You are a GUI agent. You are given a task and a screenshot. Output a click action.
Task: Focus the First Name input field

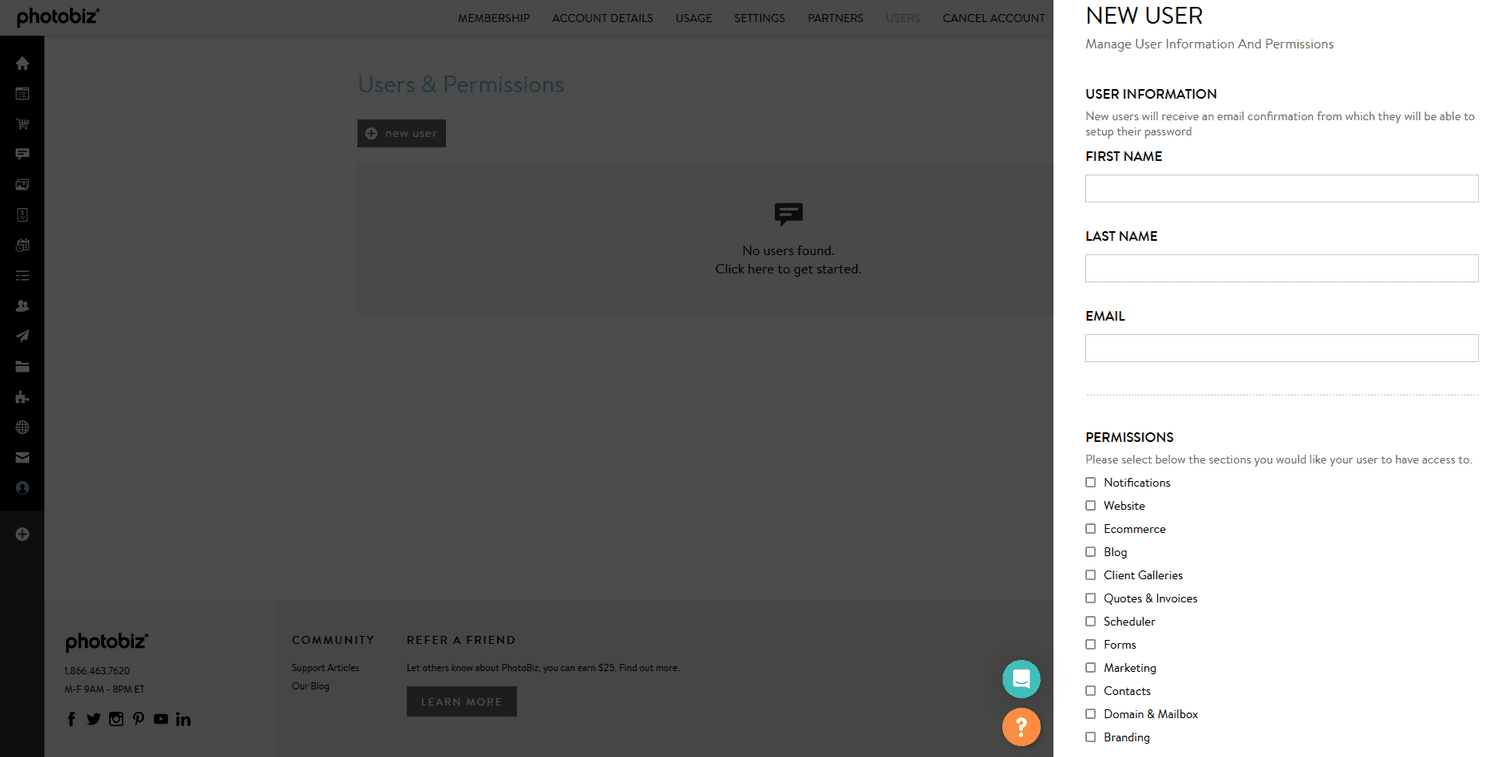coord(1281,188)
